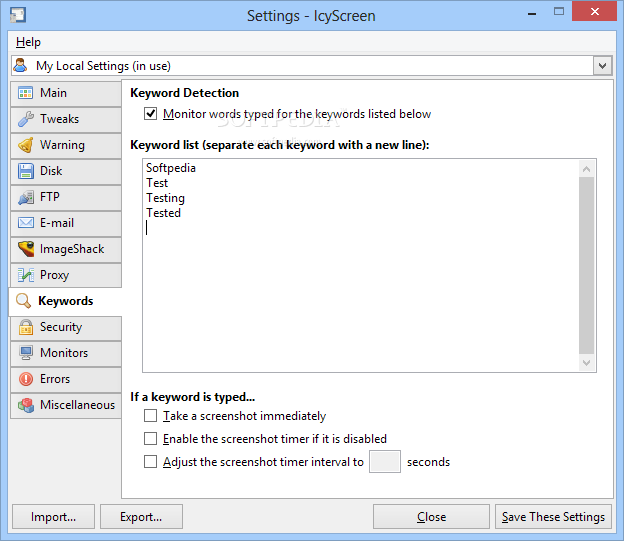Click the Testing keyword line
Screen dimensions: 624x541
pyautogui.click(x=165, y=198)
